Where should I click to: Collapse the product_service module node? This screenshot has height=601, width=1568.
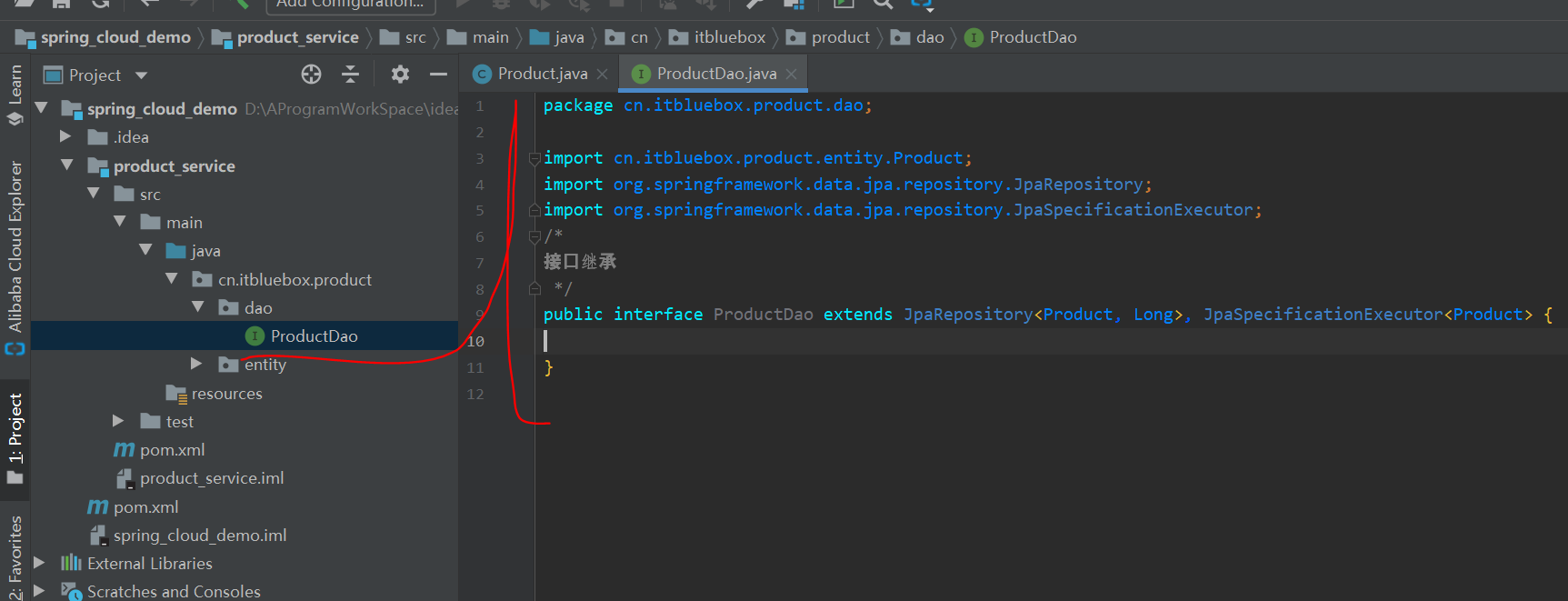(x=67, y=165)
